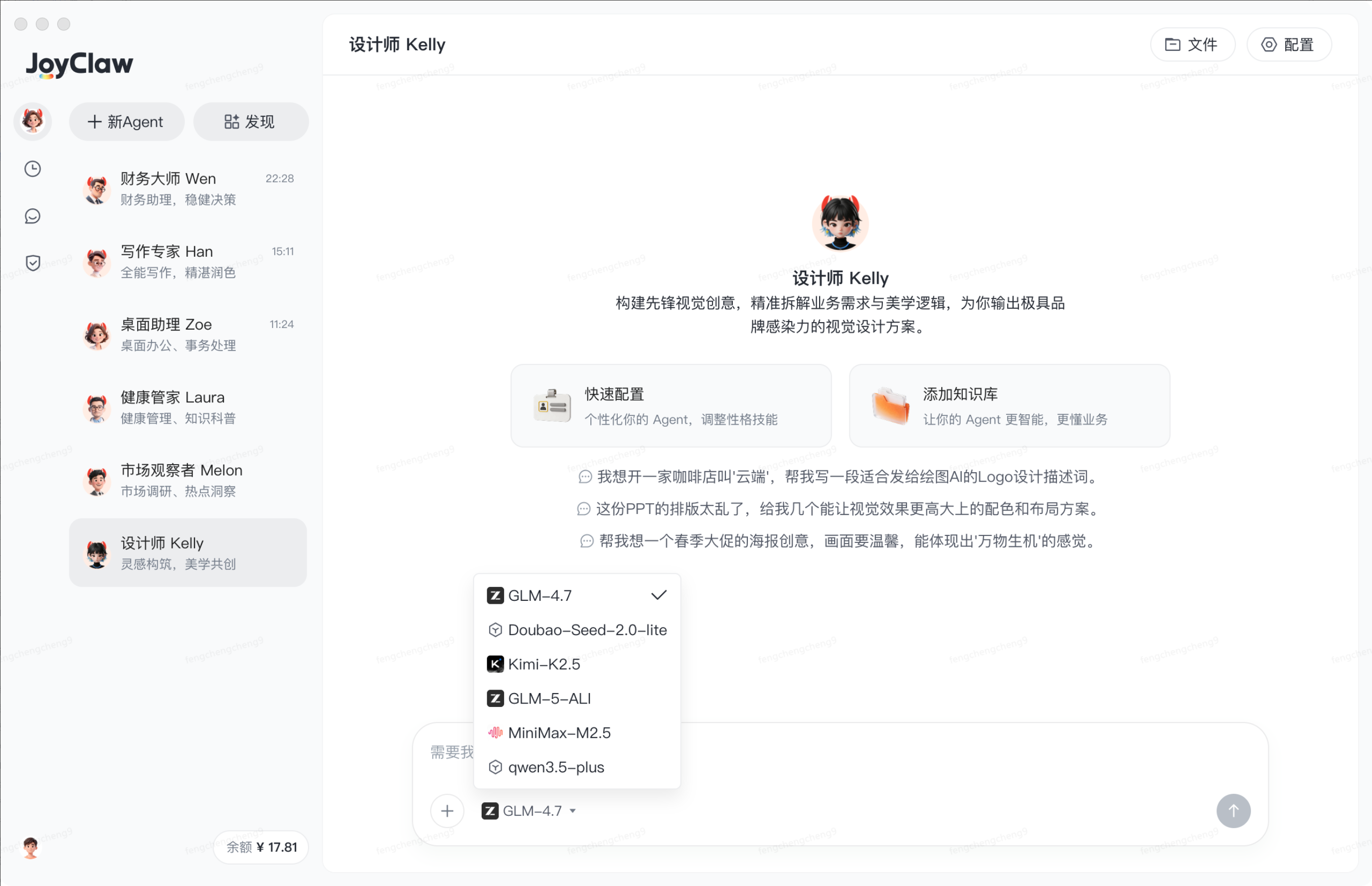Screen dimensions: 1372x886
Task: Click 桌面助理 Zoe avatar
Action: (x=97, y=335)
